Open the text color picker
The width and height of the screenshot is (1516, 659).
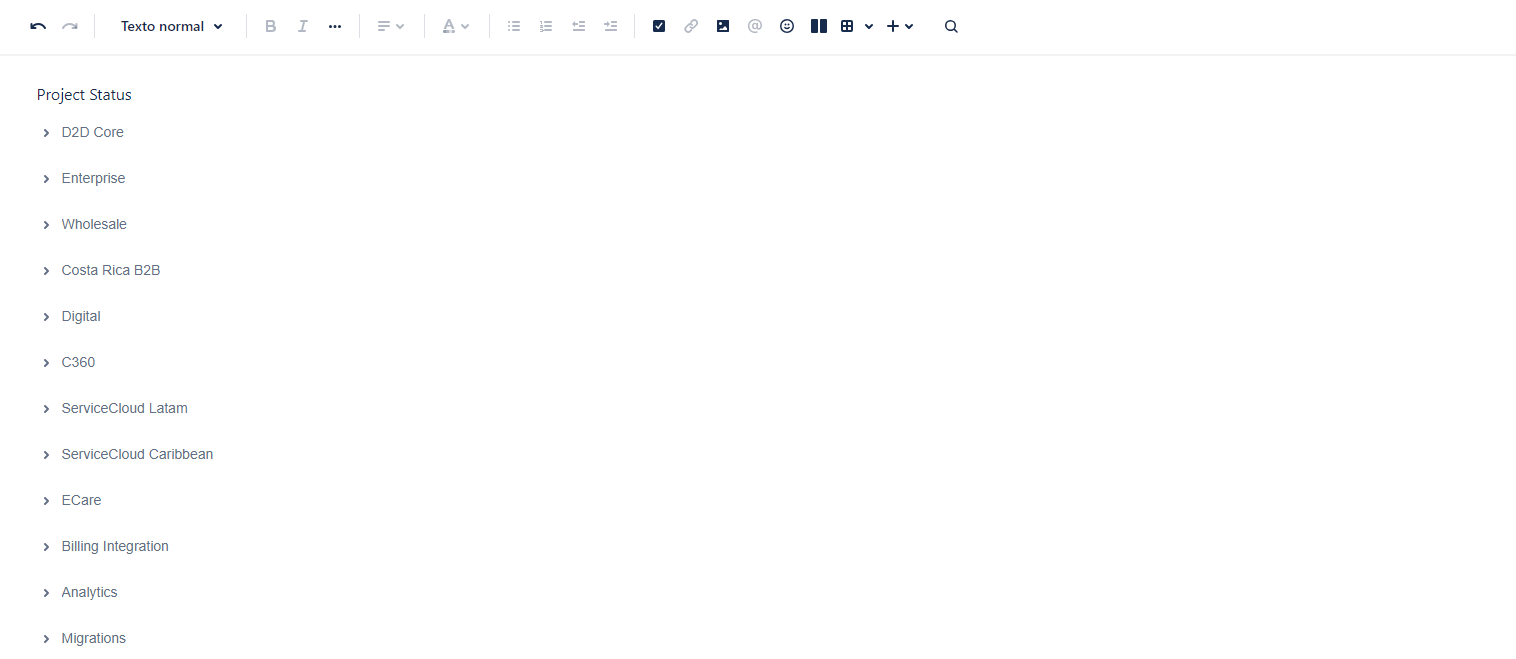coord(456,26)
